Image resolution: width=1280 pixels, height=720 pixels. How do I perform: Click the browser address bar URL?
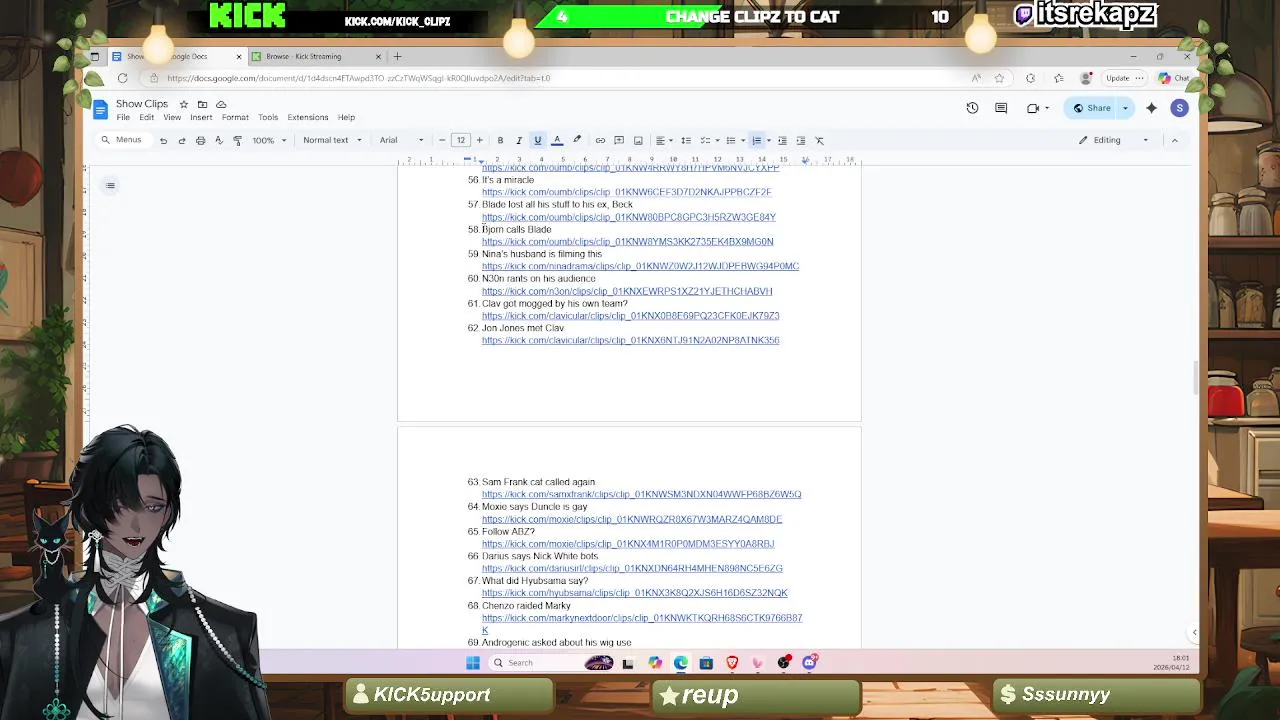(x=358, y=78)
